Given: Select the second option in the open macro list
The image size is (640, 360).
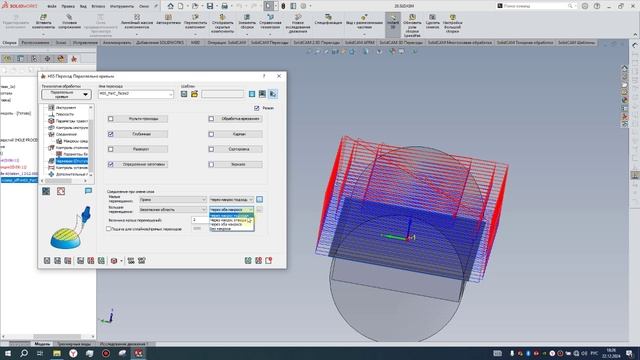Looking at the screenshot, I should pyautogui.click(x=231, y=220).
